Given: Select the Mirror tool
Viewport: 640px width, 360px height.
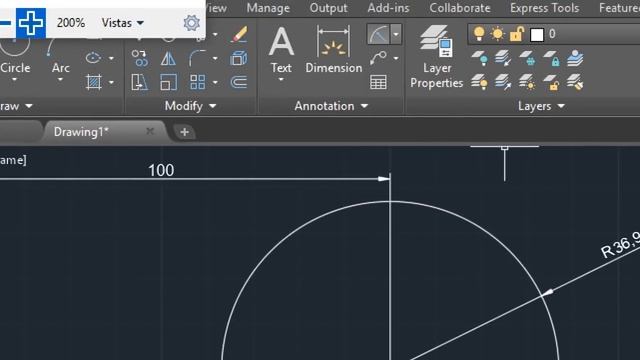Looking at the screenshot, I should (x=168, y=58).
